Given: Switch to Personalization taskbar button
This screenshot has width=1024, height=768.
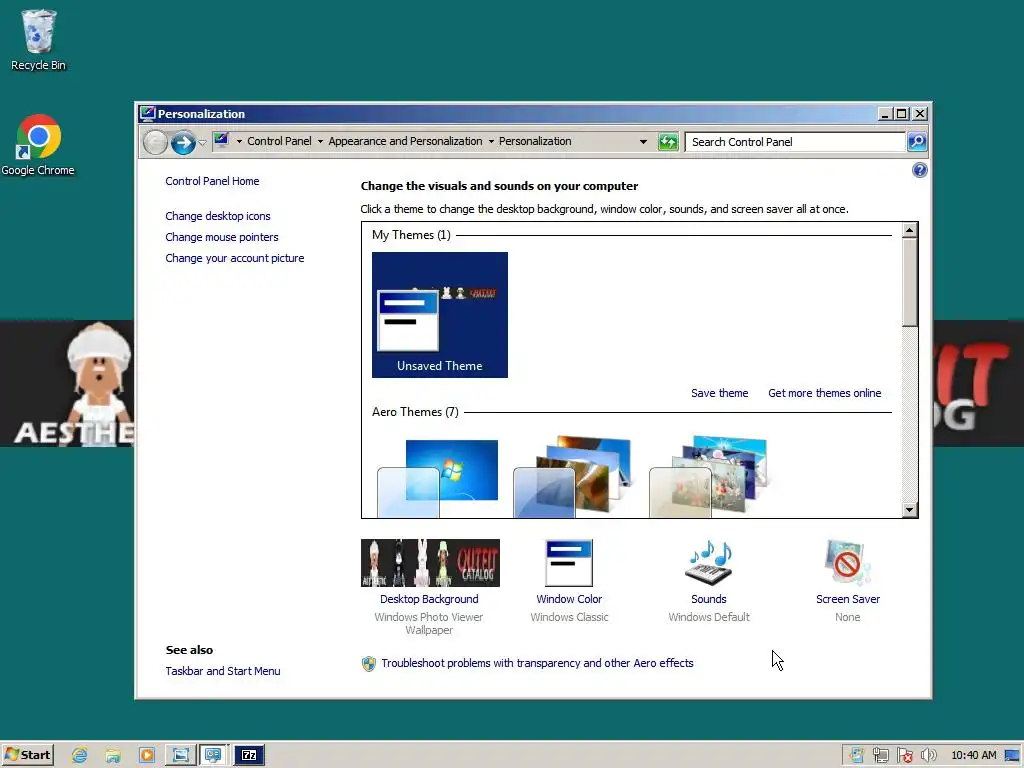Looking at the screenshot, I should click(214, 756).
